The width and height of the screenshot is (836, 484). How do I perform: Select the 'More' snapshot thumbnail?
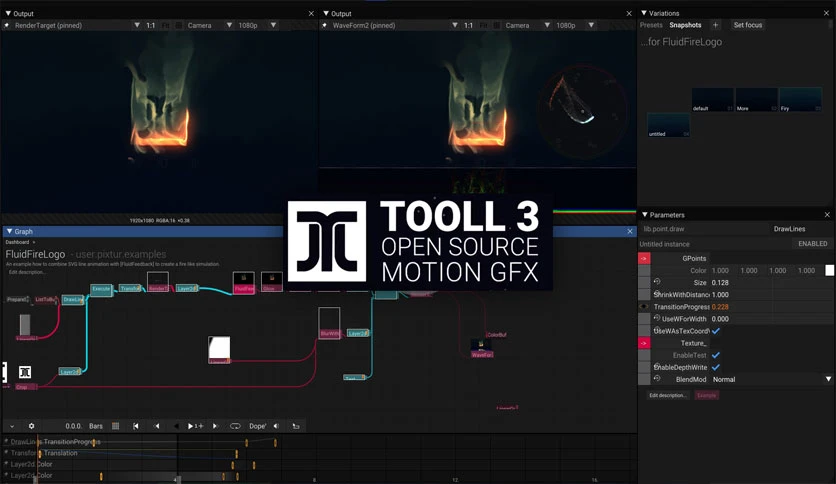click(756, 100)
